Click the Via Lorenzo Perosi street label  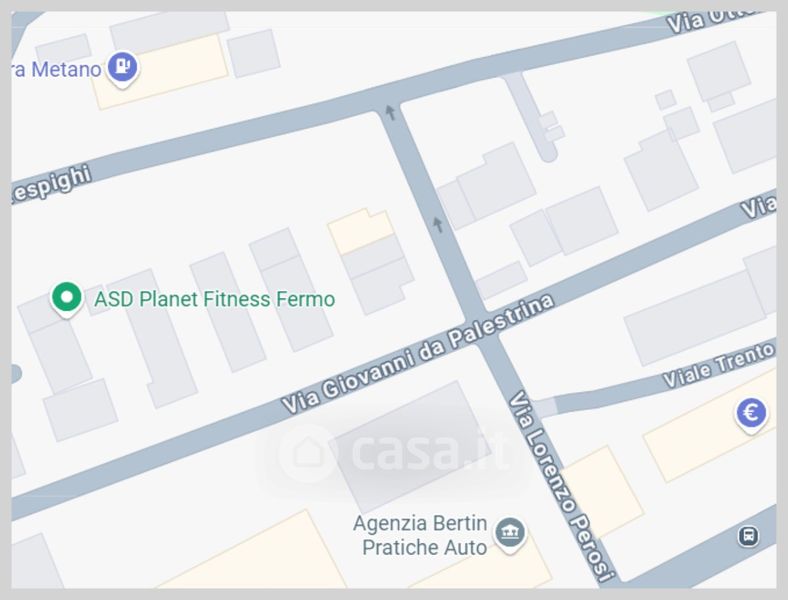click(x=561, y=486)
